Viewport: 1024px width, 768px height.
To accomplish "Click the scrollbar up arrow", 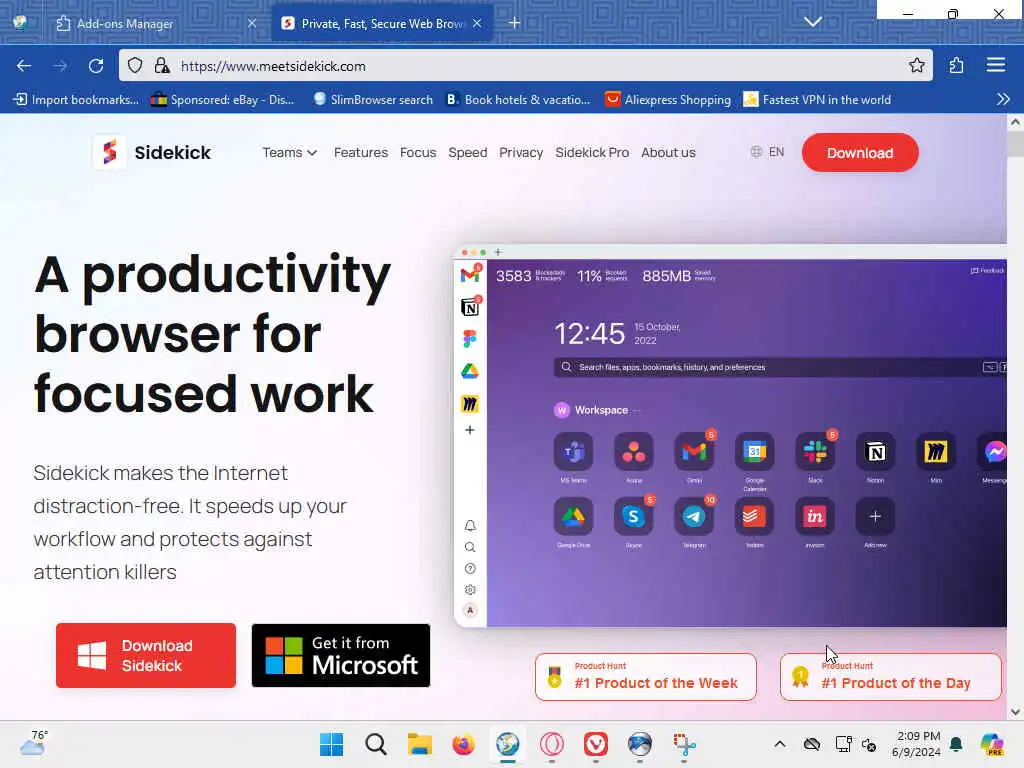I will point(1015,122).
